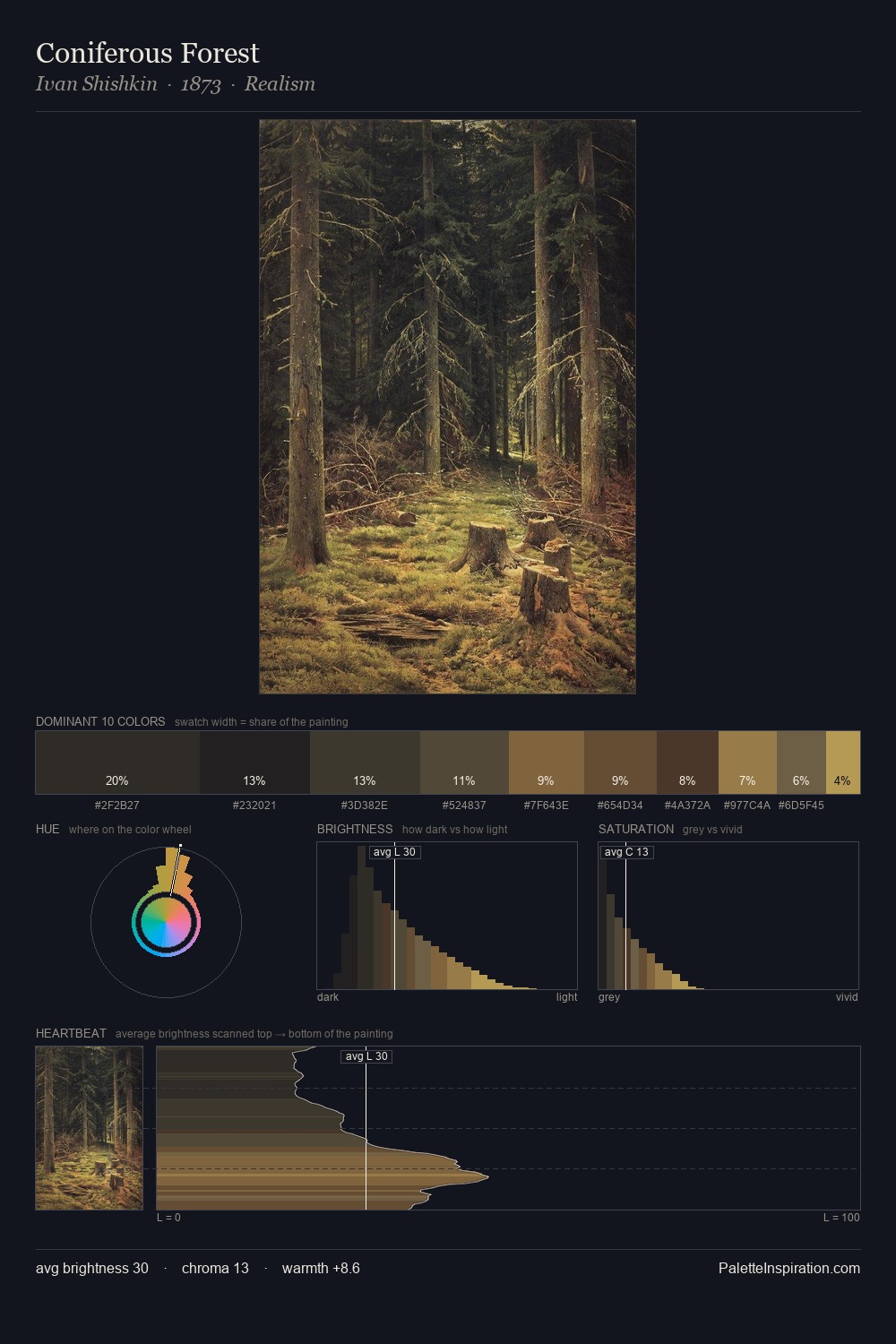This screenshot has height=1344, width=896.
Task: Click the hex code '#524837'
Action: click(464, 806)
